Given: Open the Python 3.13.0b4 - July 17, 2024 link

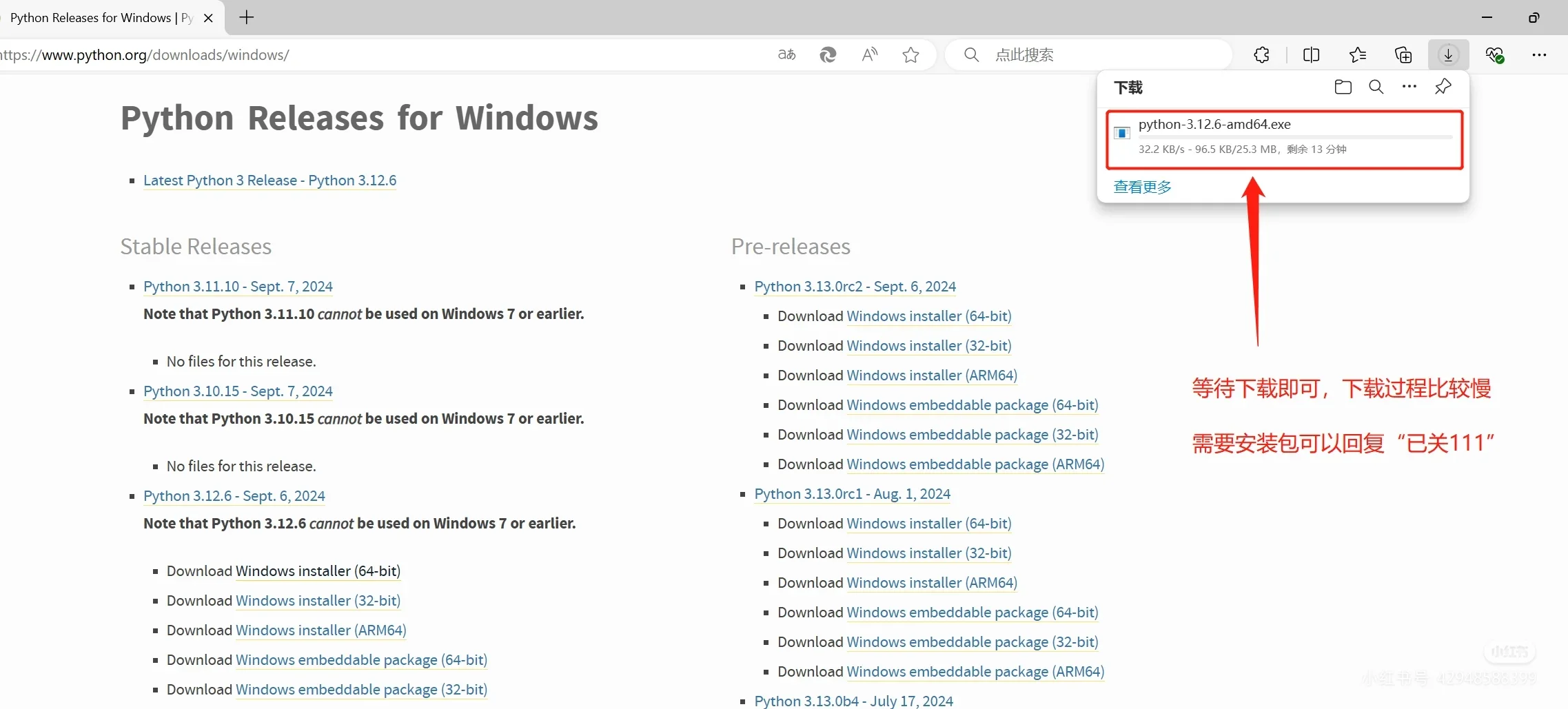Looking at the screenshot, I should click(854, 701).
